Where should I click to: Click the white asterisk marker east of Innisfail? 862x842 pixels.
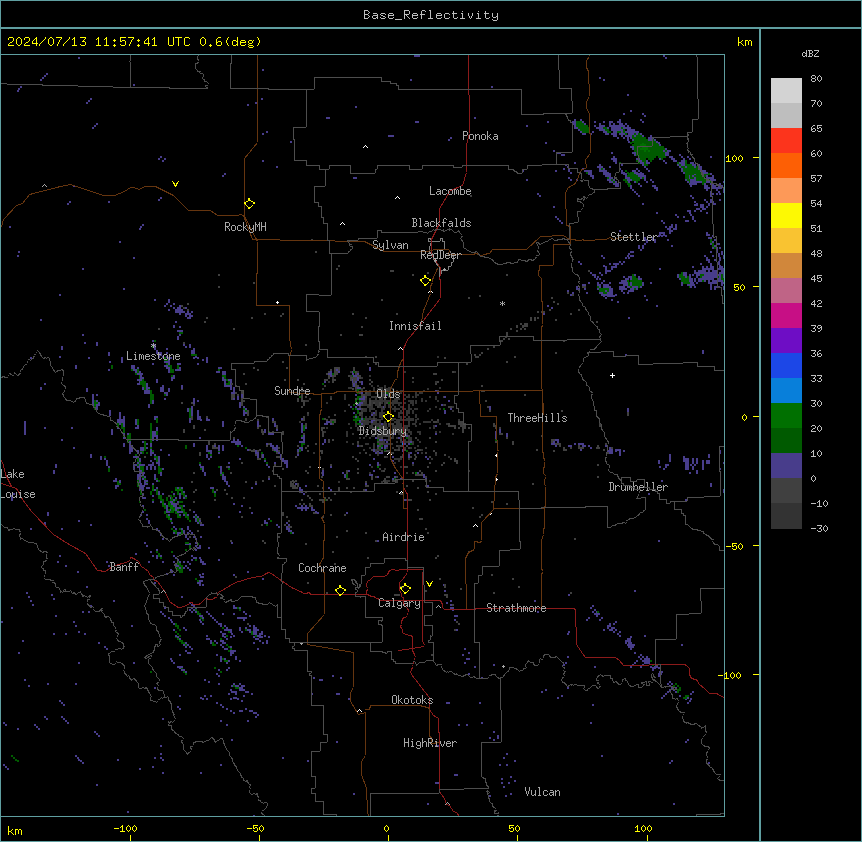502,303
